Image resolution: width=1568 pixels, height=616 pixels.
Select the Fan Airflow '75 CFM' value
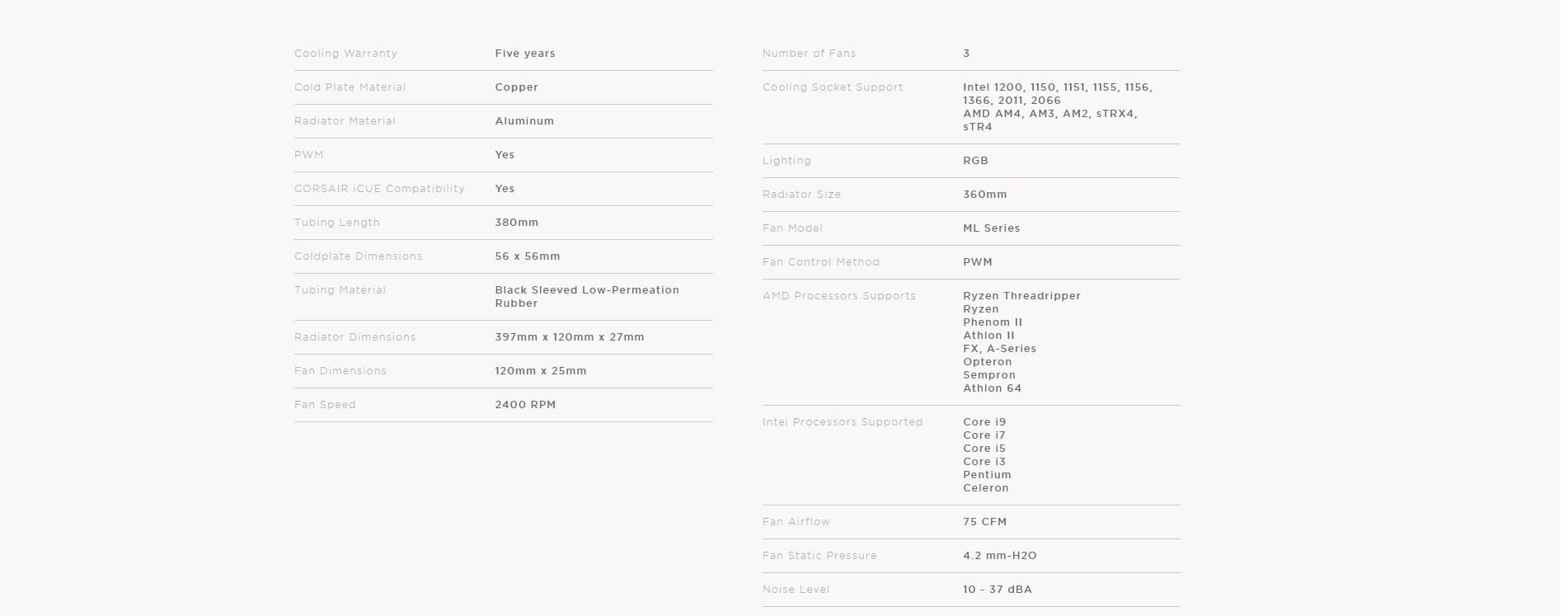[x=984, y=522]
